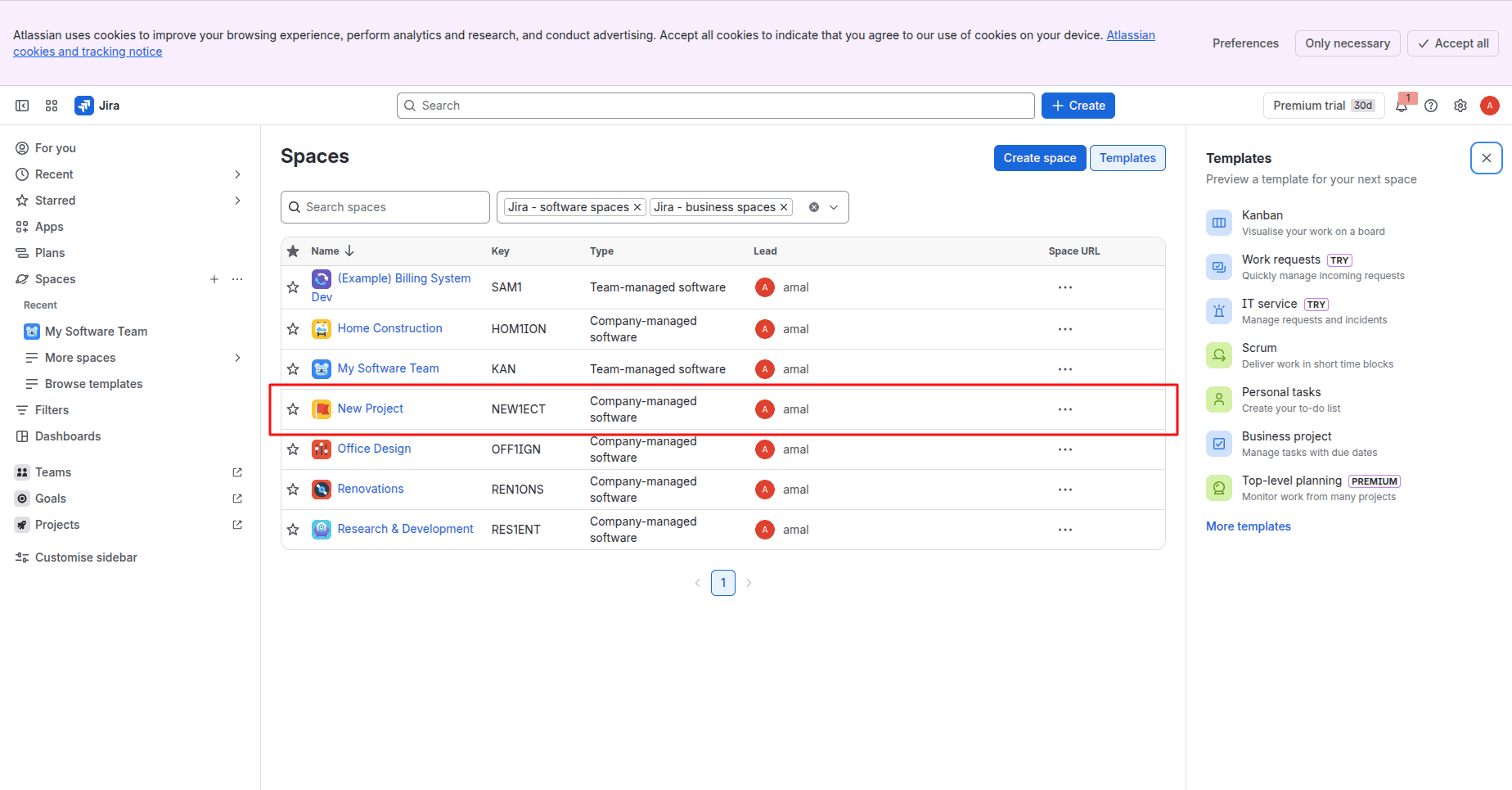The width and height of the screenshot is (1512, 790).
Task: Open the app switcher grid icon
Action: coord(52,106)
